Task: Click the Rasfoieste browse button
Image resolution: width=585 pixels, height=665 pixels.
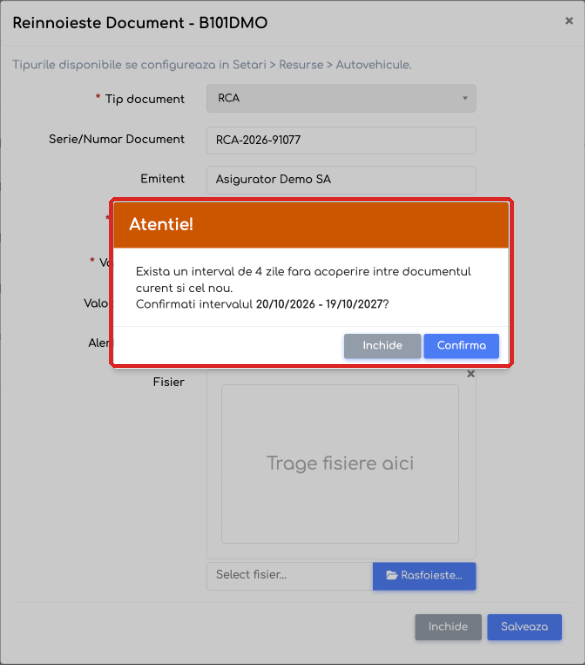Action: [424, 576]
